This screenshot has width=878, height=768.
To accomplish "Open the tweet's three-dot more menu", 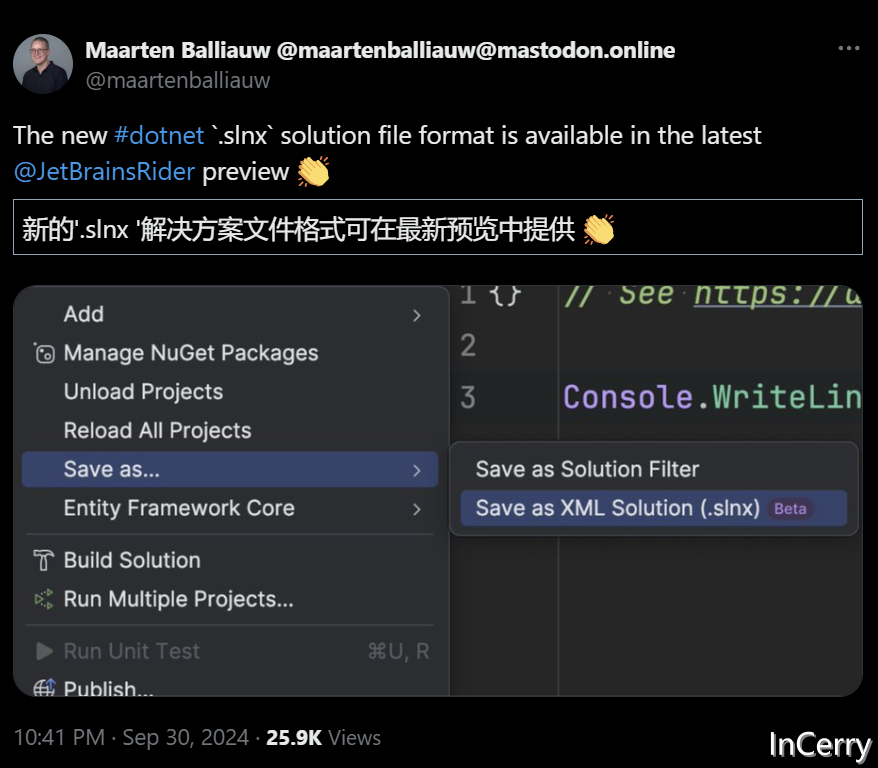I will pos(848,49).
